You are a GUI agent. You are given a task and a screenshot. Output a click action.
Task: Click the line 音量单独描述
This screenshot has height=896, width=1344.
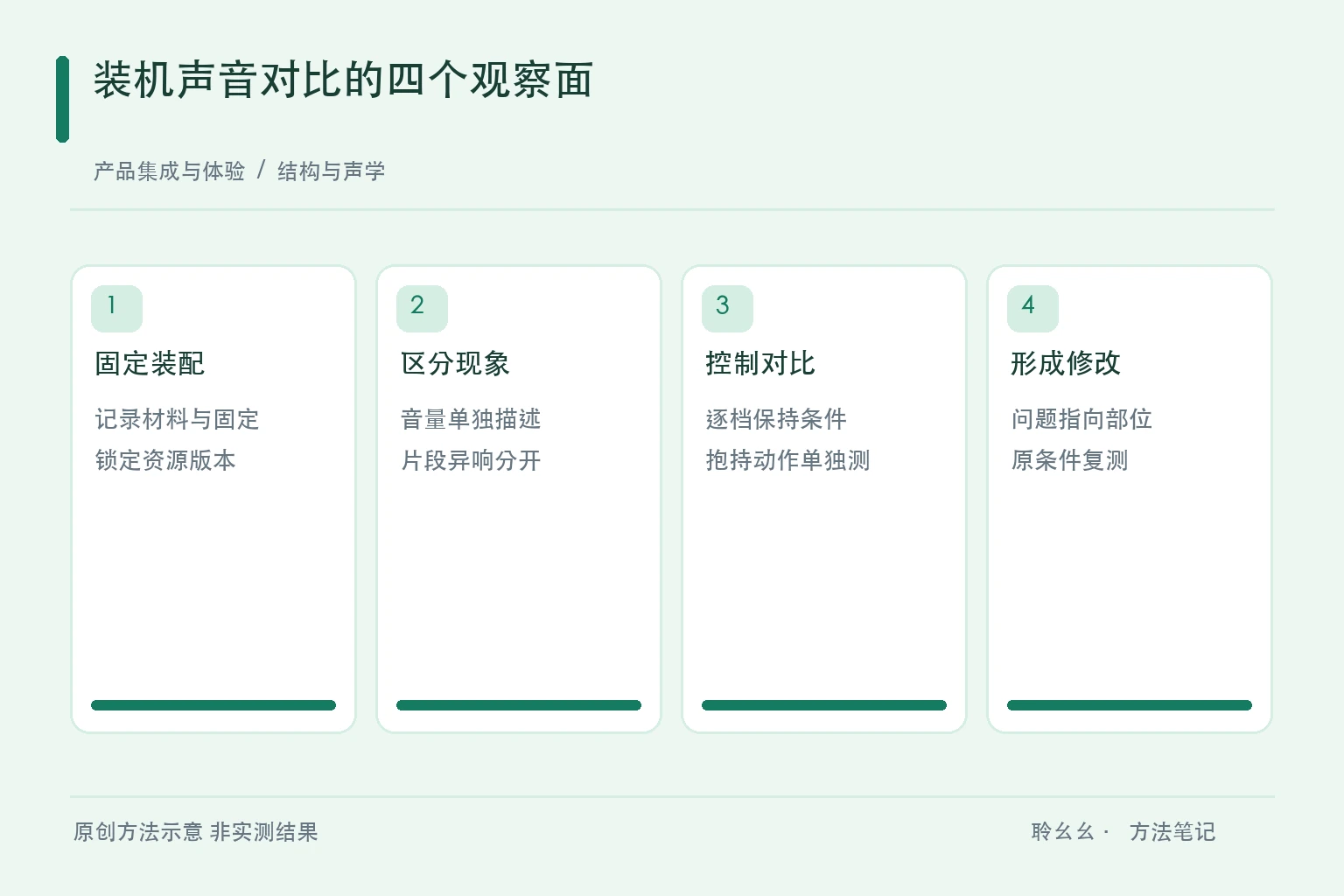click(x=471, y=419)
